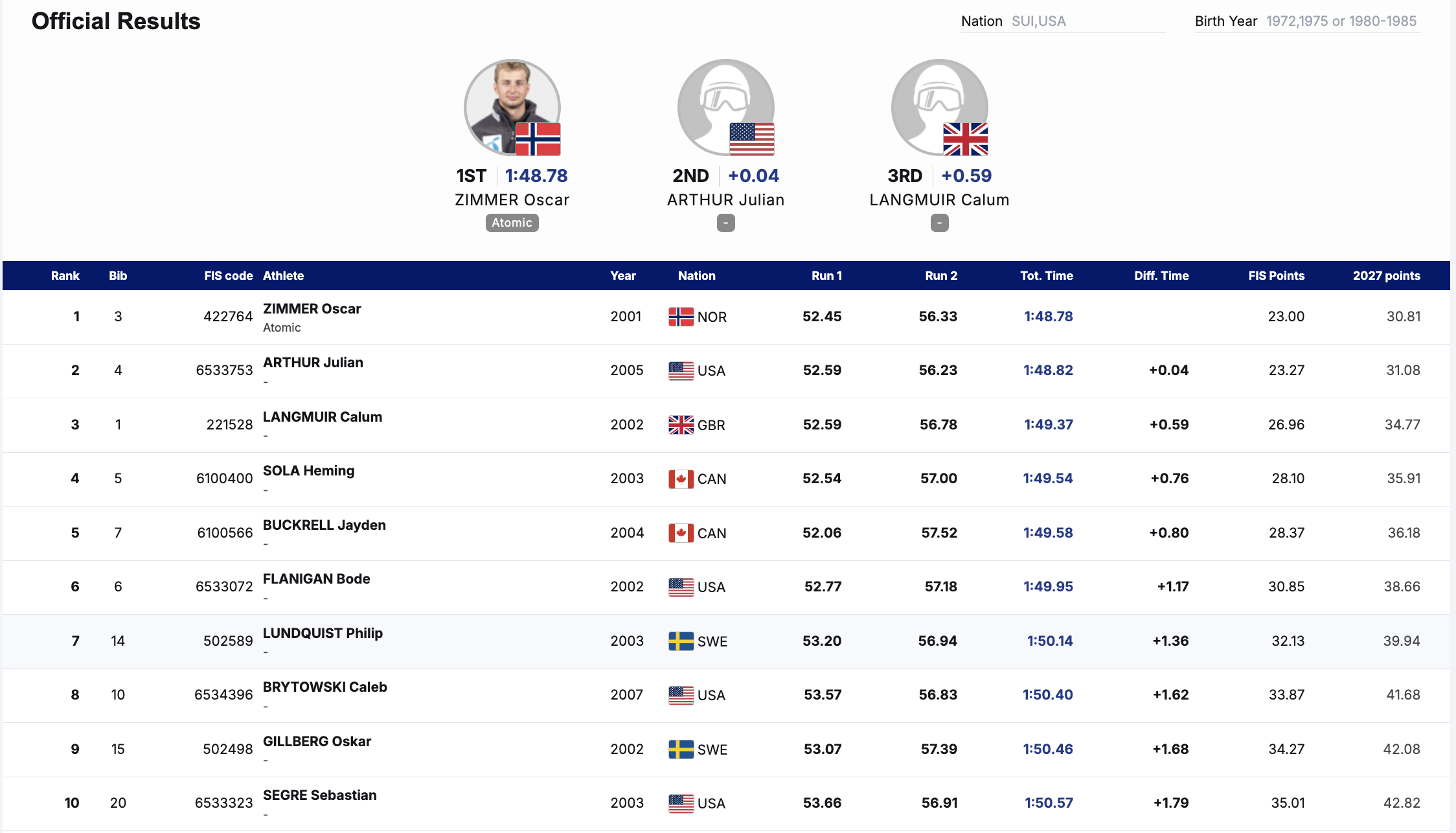Click the British flag on third place avatar
1456x833 pixels.
(965, 139)
